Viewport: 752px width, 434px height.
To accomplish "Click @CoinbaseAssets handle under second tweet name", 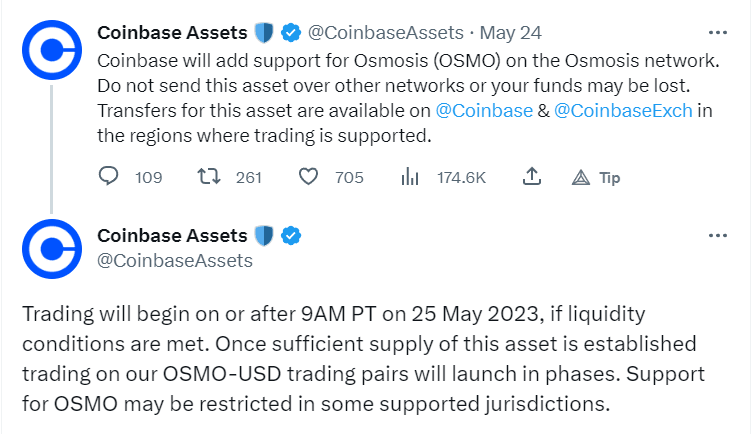I will [x=175, y=260].
